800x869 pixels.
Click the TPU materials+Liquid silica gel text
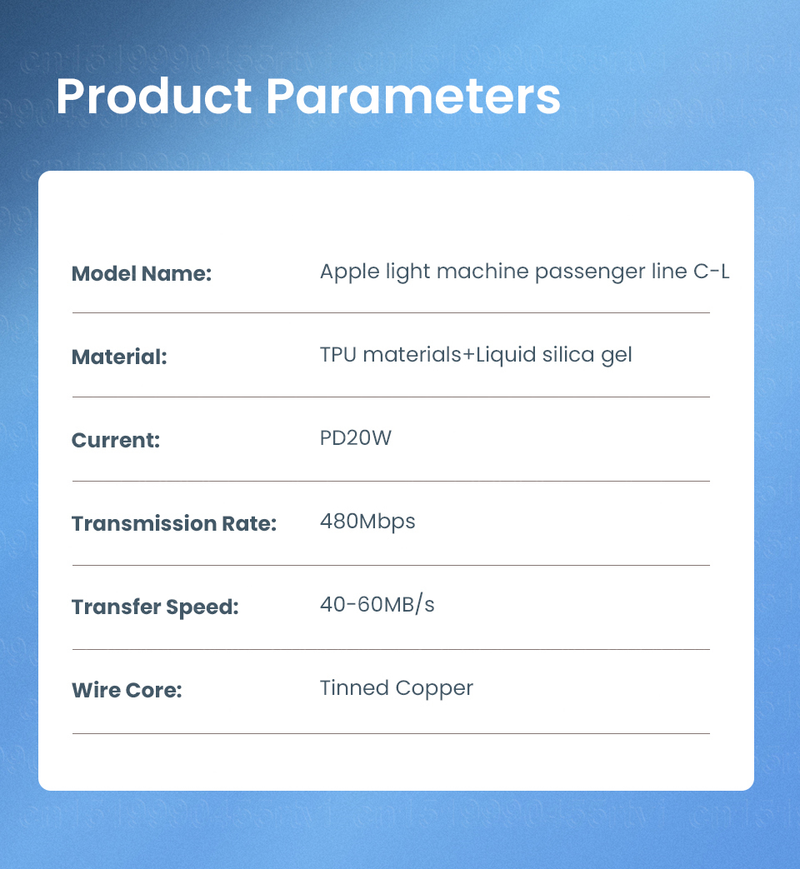(x=475, y=355)
